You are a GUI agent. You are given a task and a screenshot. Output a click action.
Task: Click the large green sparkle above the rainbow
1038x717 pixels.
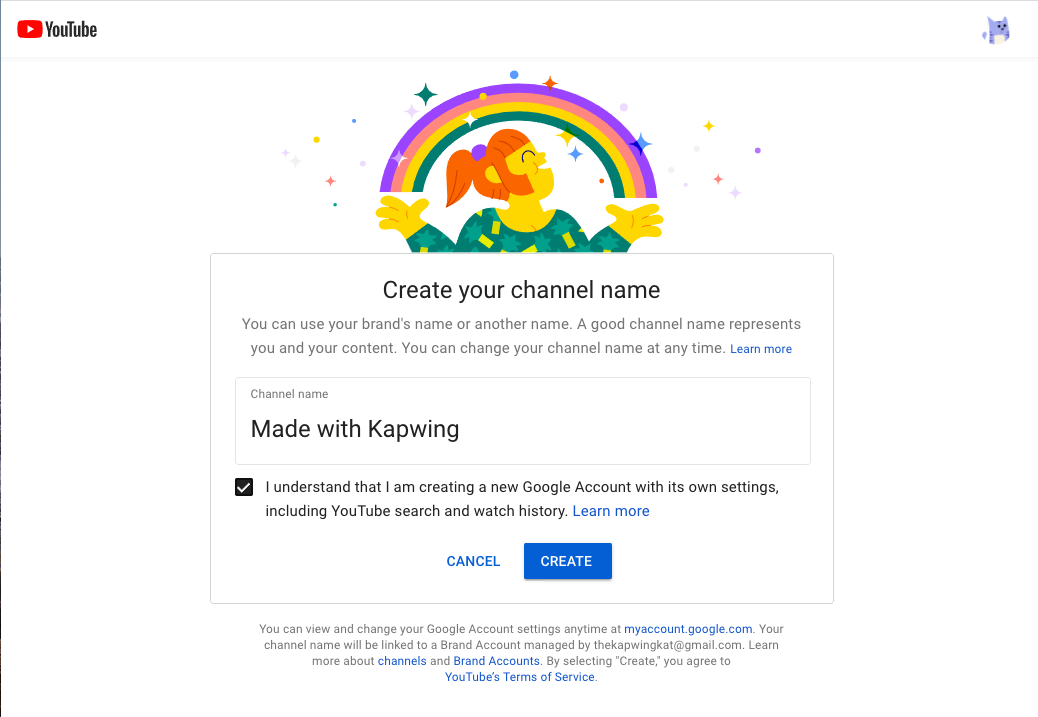tap(426, 95)
